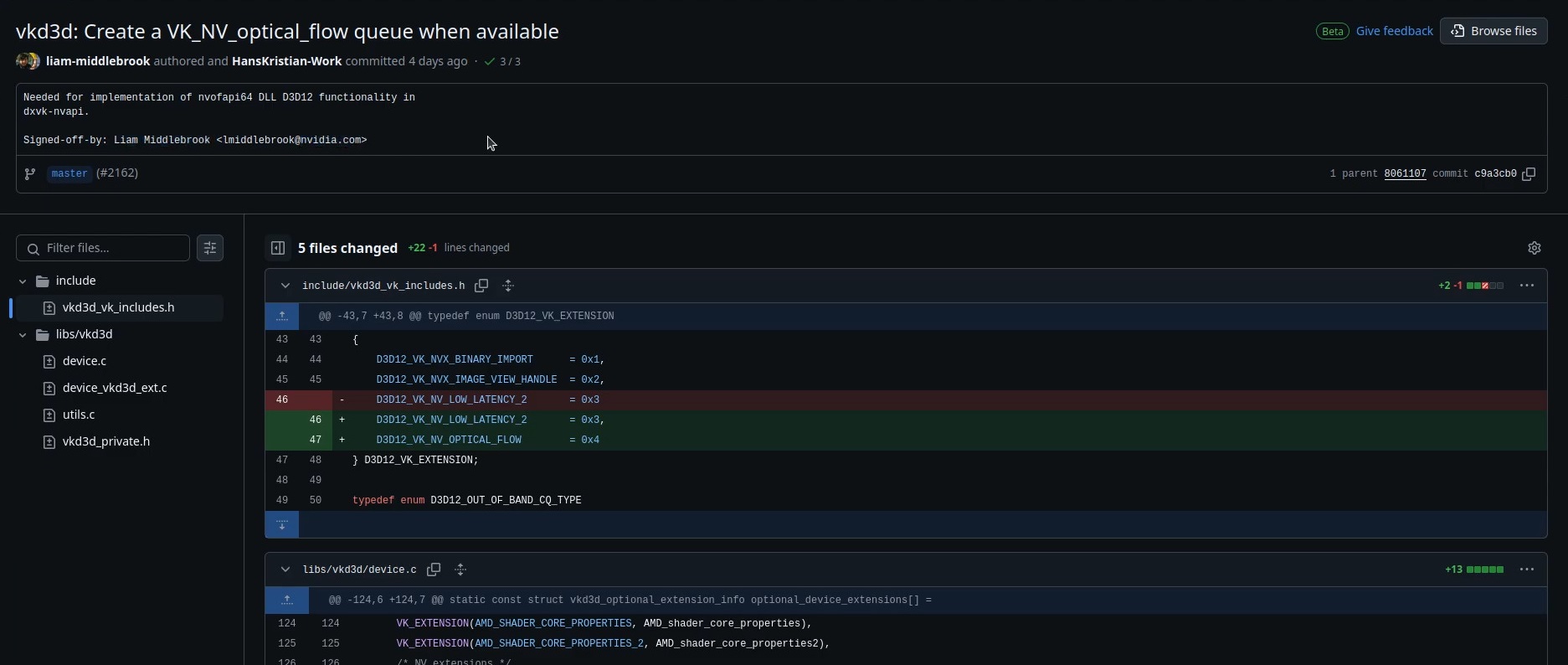Collapse the libs/vkd3d folder in tree
Screen dimensions: 1568x665
point(23,334)
